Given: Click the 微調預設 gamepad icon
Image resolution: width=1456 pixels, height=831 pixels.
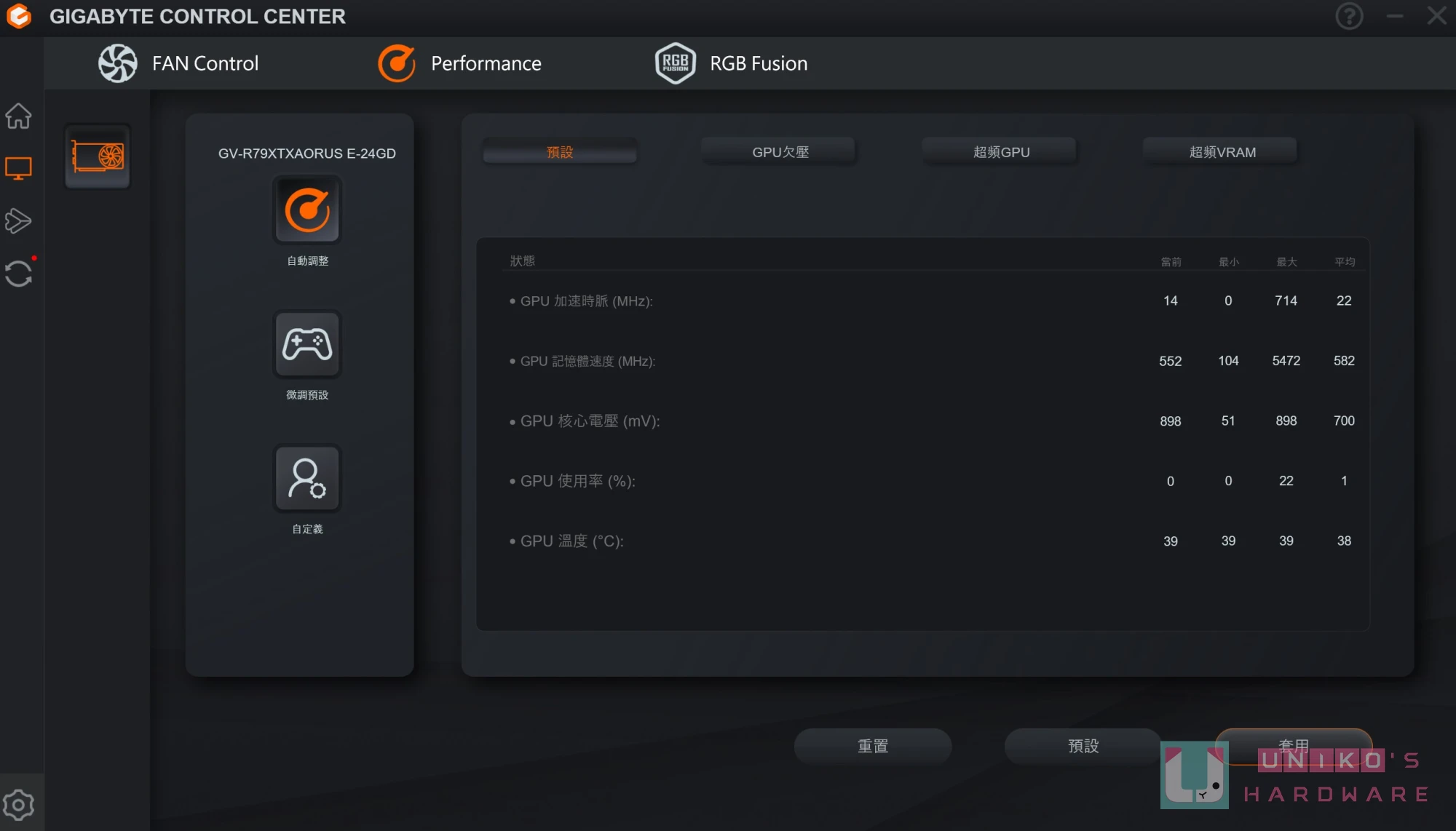Looking at the screenshot, I should (x=307, y=344).
